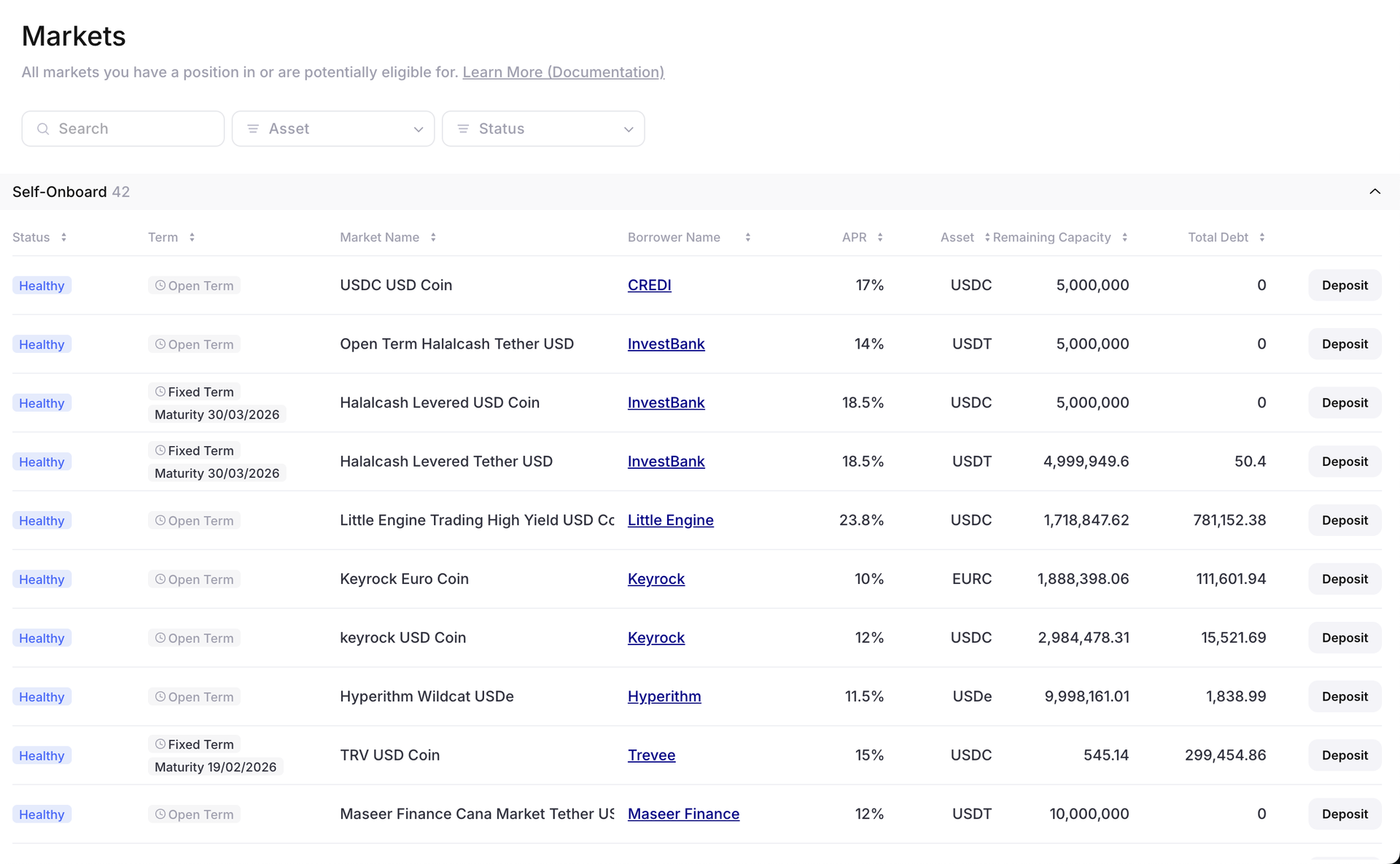Click the filter icon inside the Status field

(462, 128)
